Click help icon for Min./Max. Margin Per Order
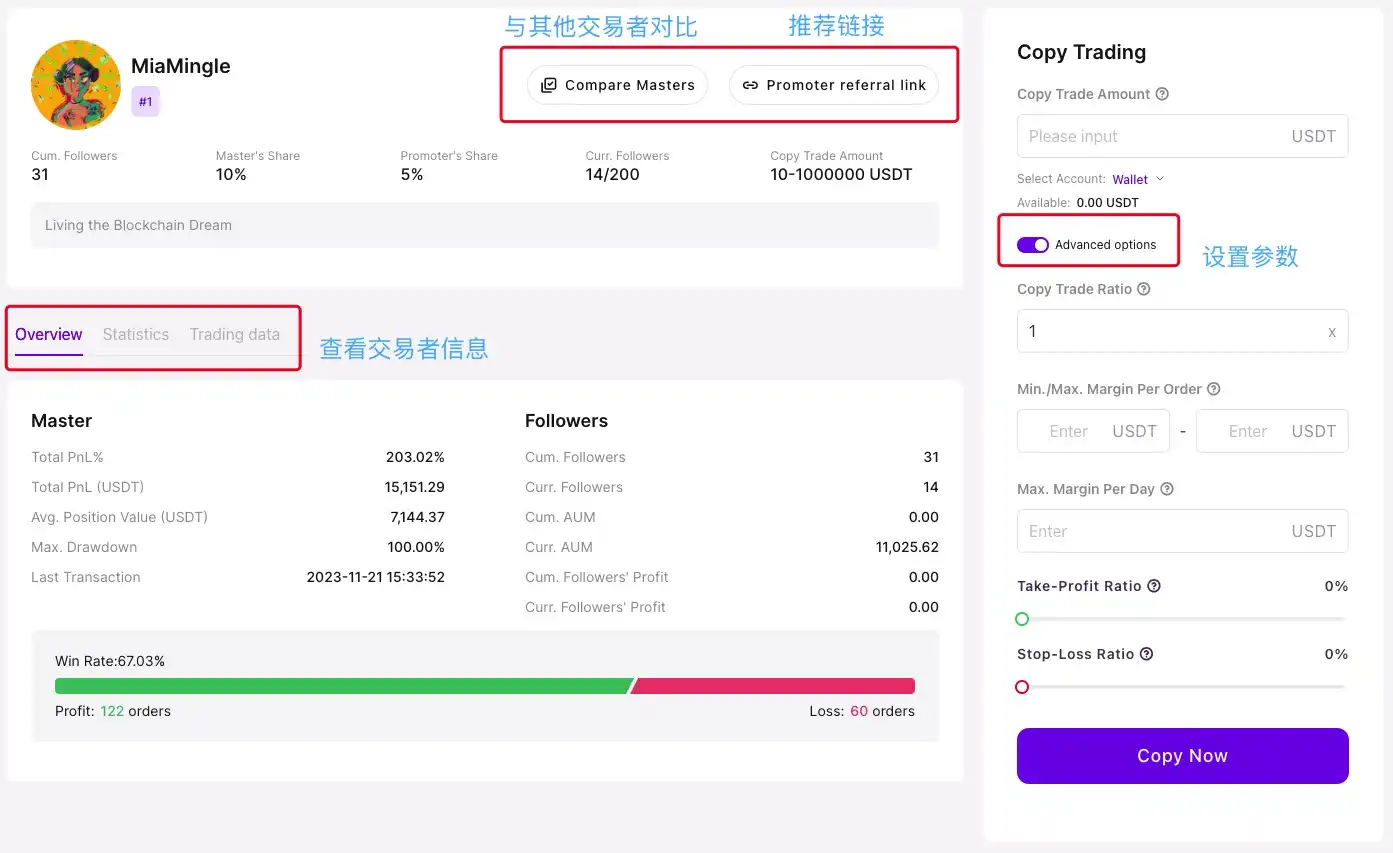This screenshot has height=853, width=1393. point(1214,389)
